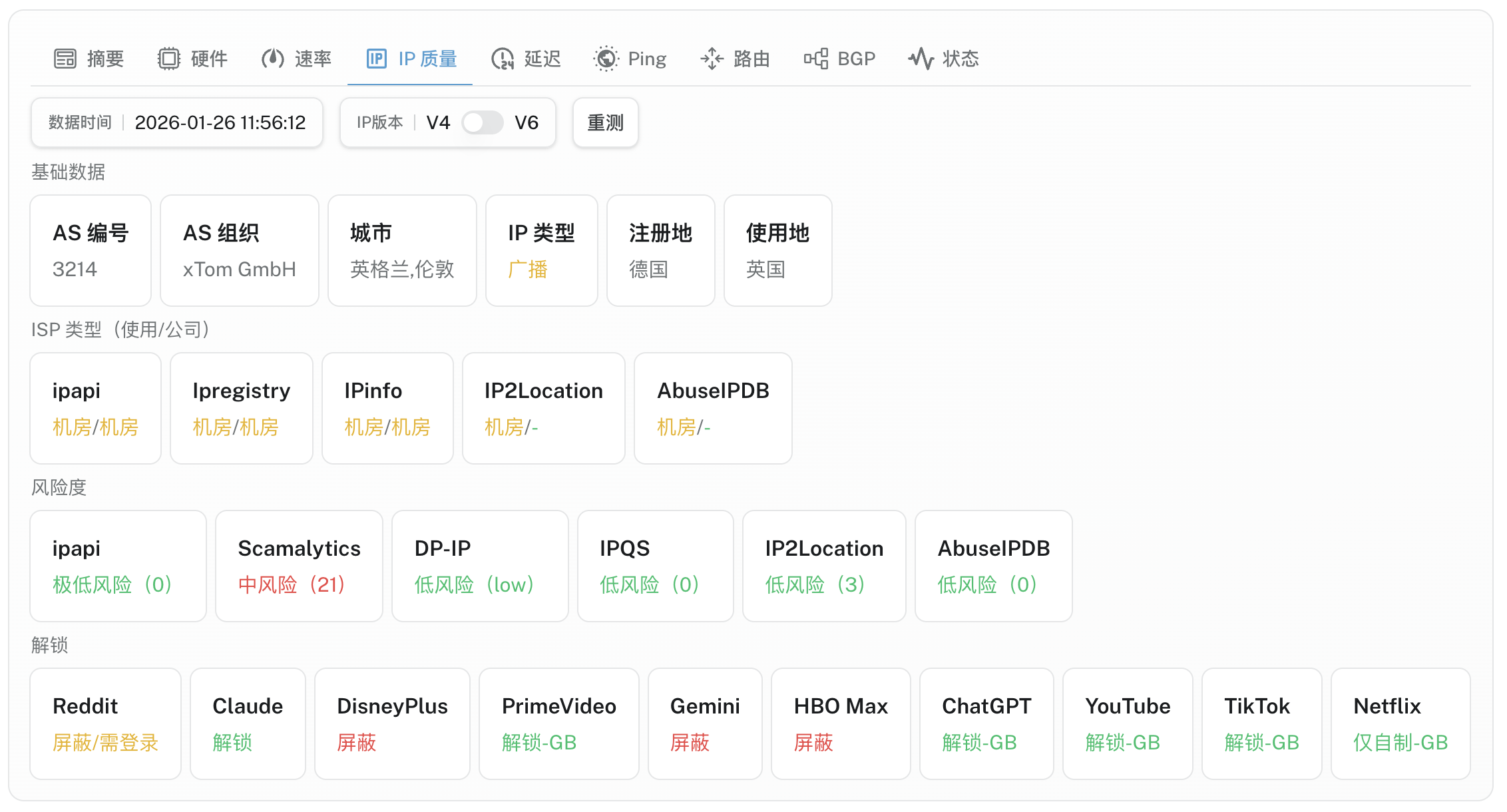Click the ChatGPT 解锁-GB card

click(x=986, y=723)
